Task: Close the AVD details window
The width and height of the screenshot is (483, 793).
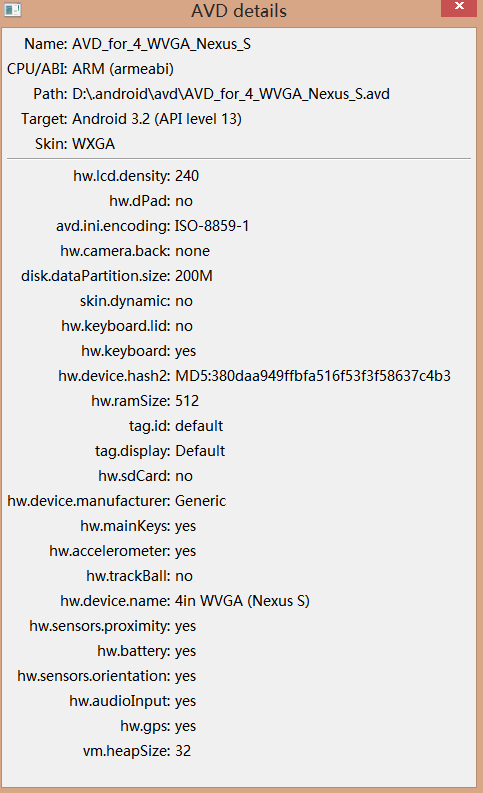Action: 459,8
